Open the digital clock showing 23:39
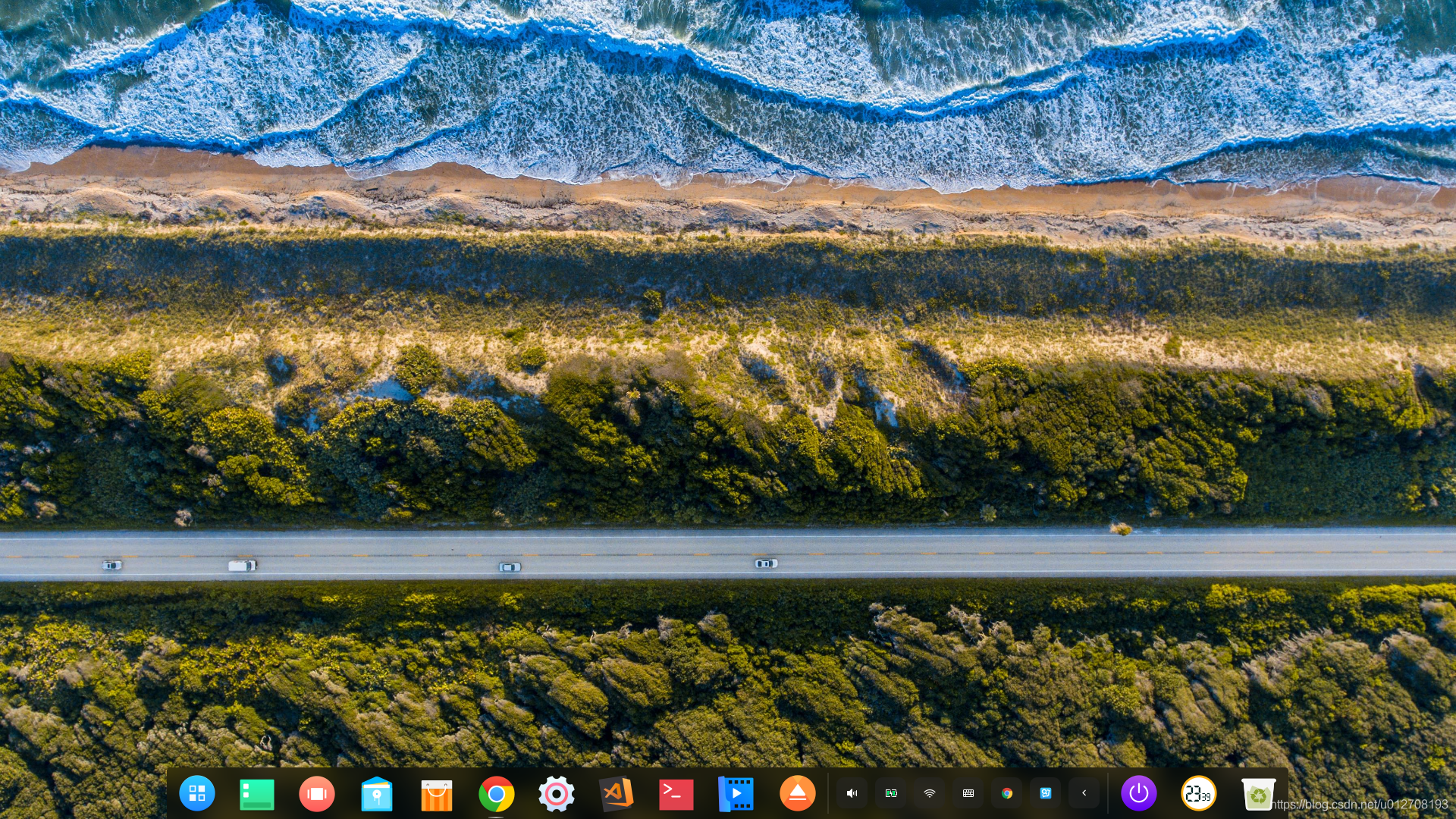Viewport: 1456px width, 819px height. click(1198, 793)
